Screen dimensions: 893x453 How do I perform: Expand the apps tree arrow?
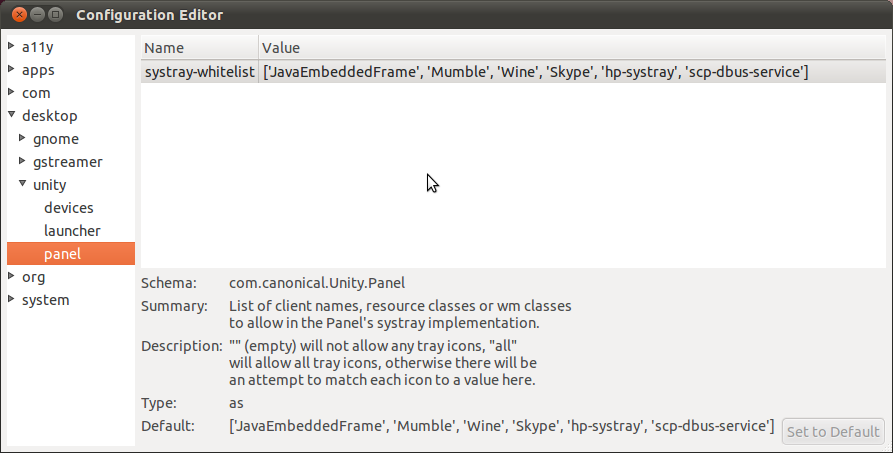click(11, 70)
